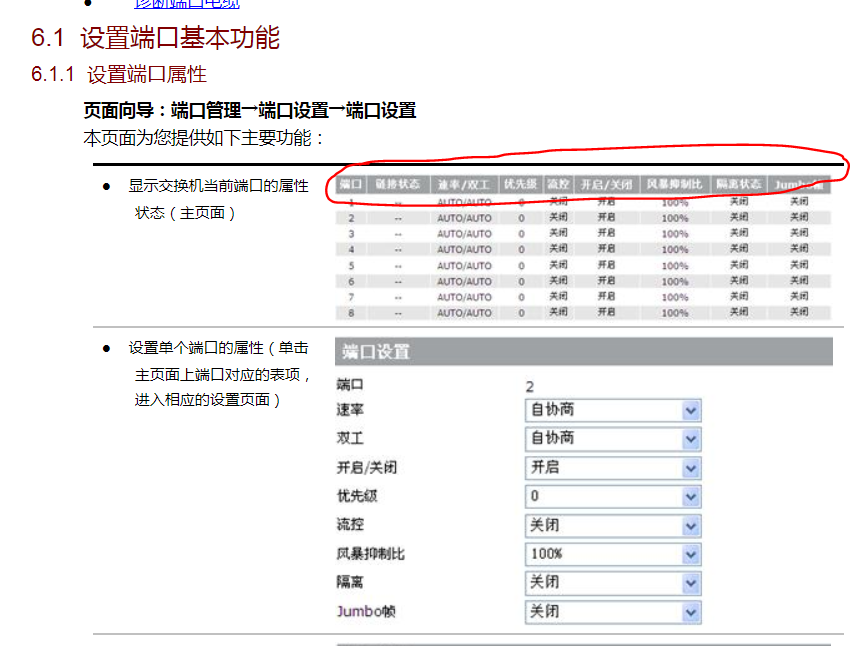The height and width of the screenshot is (646, 865).
Task: Click the subheading 6.1.1 设置端口属性
Action: click(x=119, y=74)
